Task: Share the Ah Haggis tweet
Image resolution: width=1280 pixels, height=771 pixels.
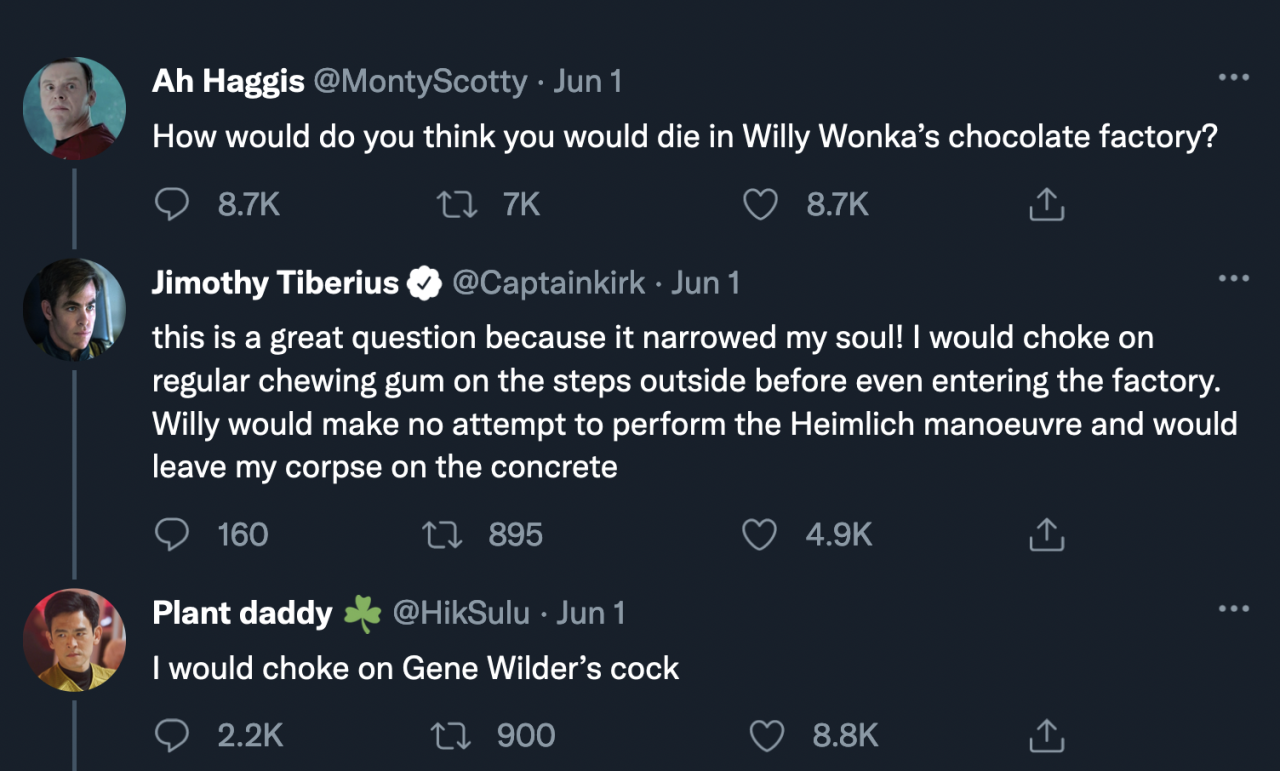Action: coord(1046,205)
